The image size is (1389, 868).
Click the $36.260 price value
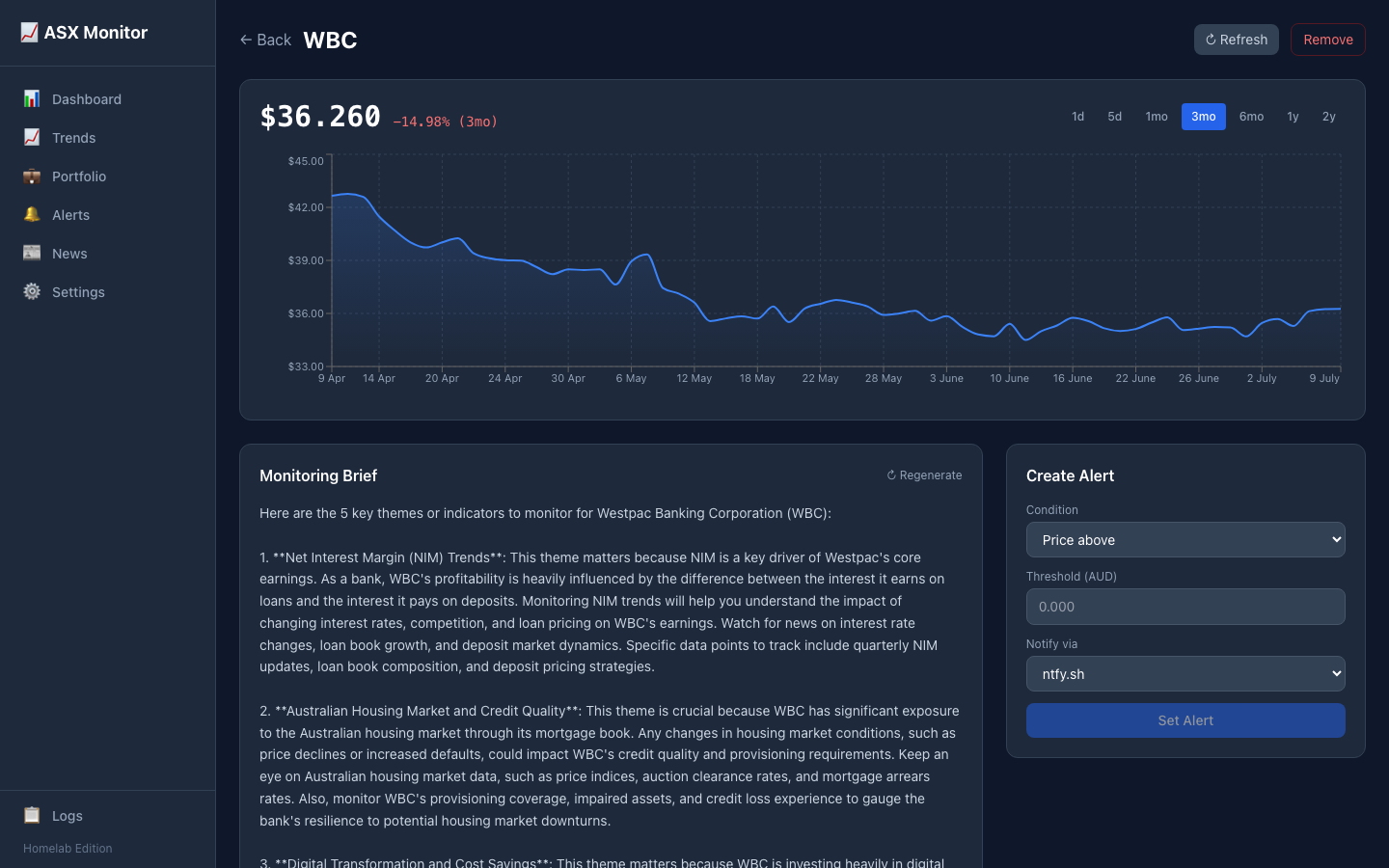320,117
